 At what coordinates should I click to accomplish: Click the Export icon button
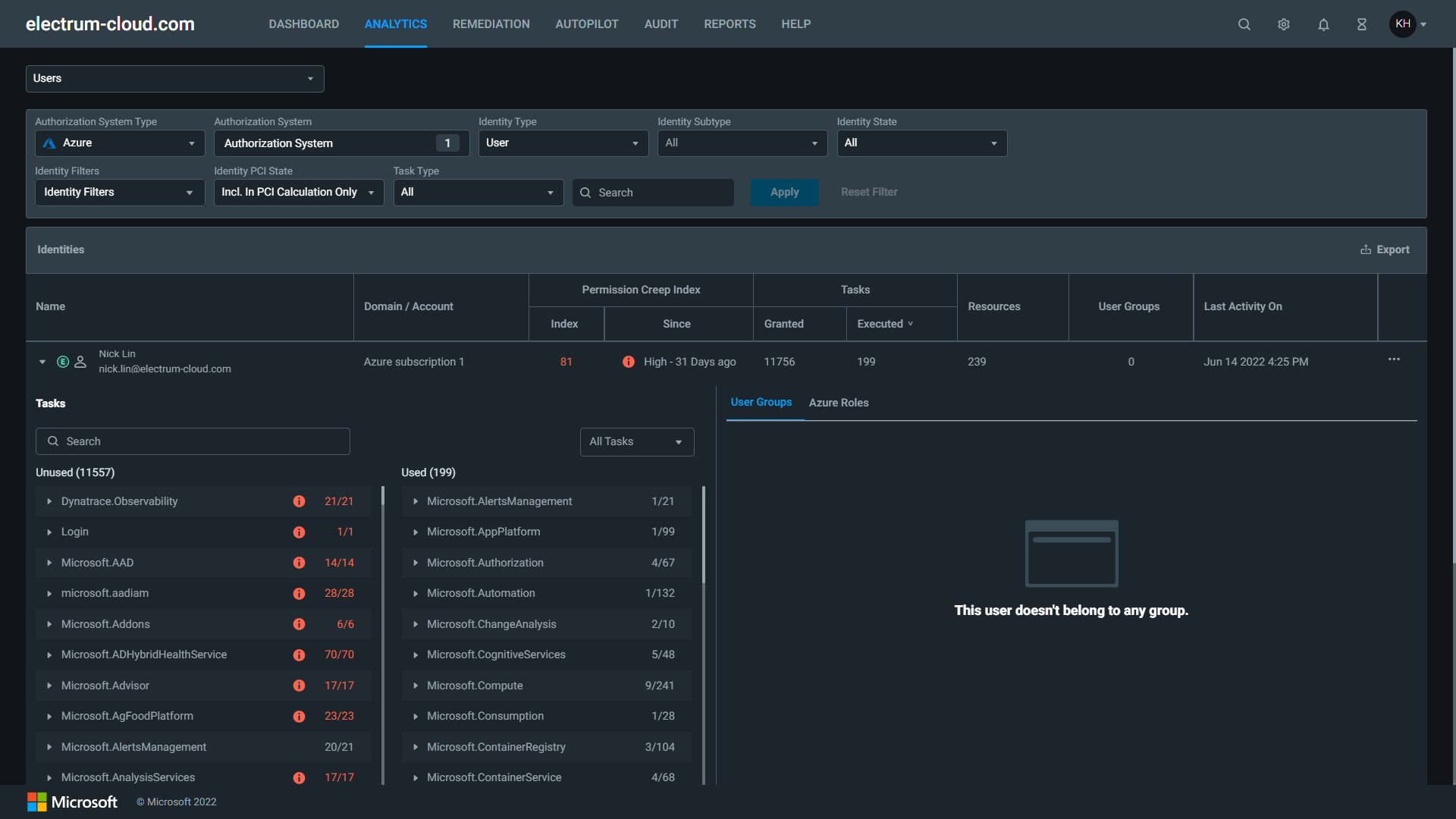pyautogui.click(x=1385, y=249)
